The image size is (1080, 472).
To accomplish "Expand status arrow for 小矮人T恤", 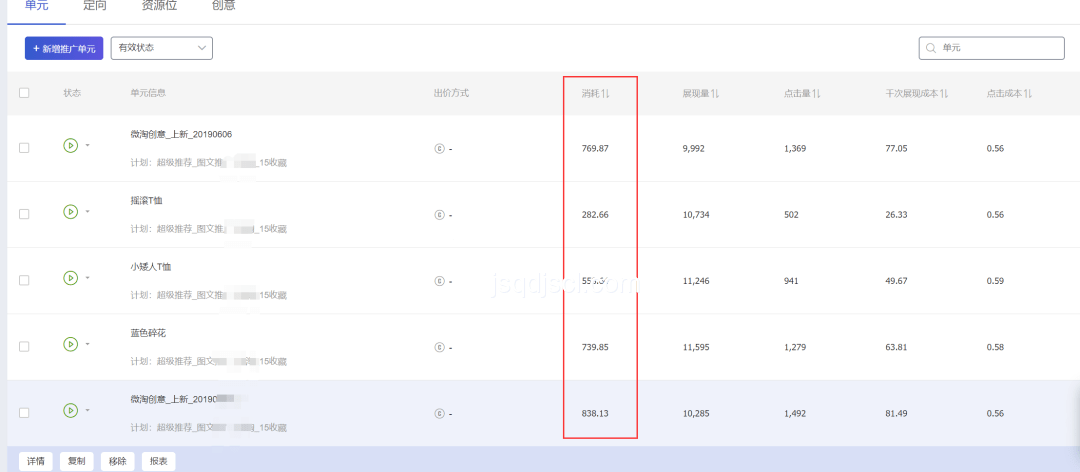I will [87, 278].
